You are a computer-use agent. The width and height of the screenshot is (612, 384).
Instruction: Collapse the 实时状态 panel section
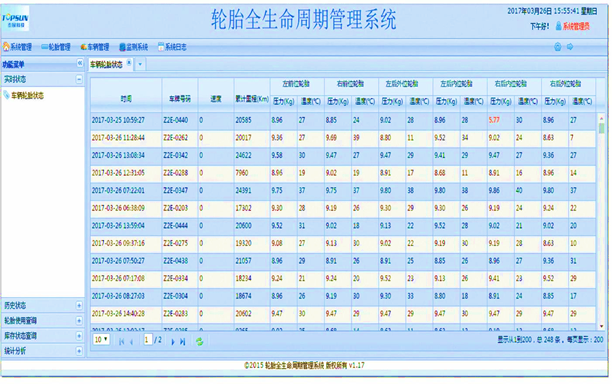(79, 79)
